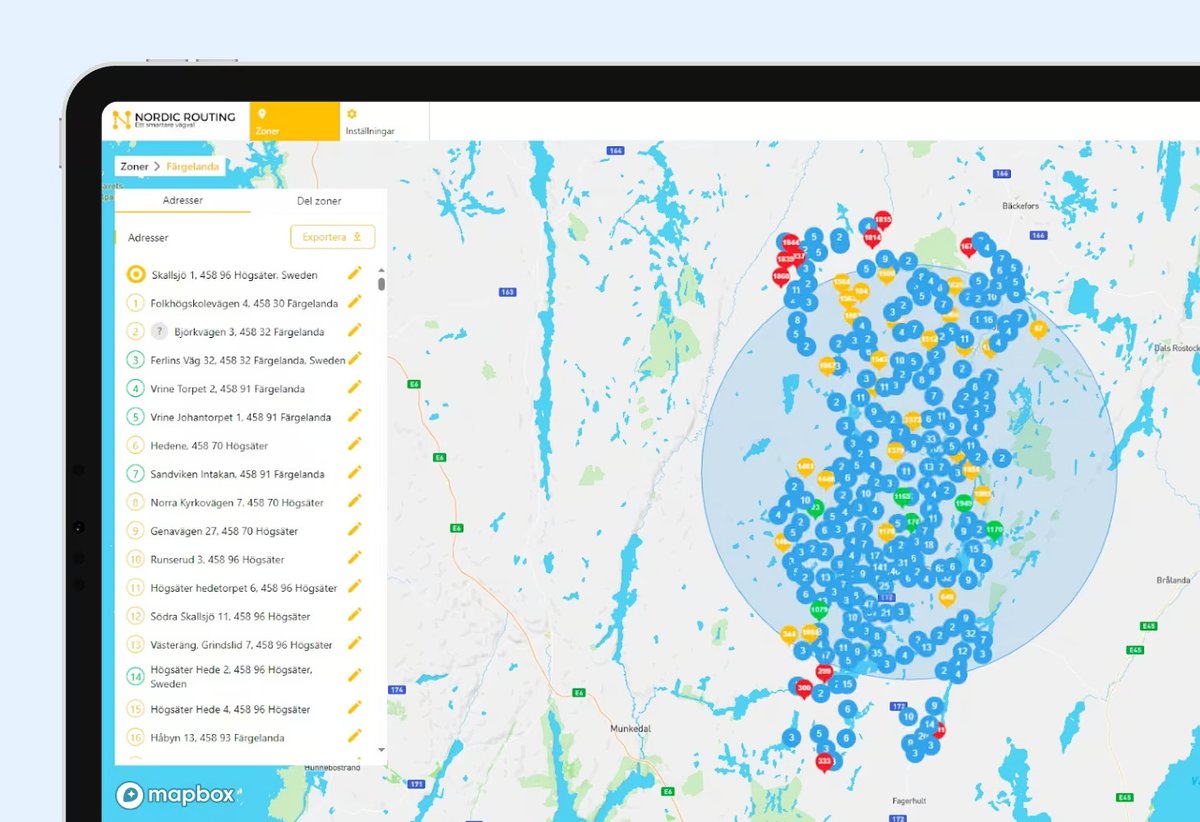Select address 'Runserud 3, 458 96 Högsäter'
Viewport: 1200px width, 822px height.
click(x=217, y=560)
